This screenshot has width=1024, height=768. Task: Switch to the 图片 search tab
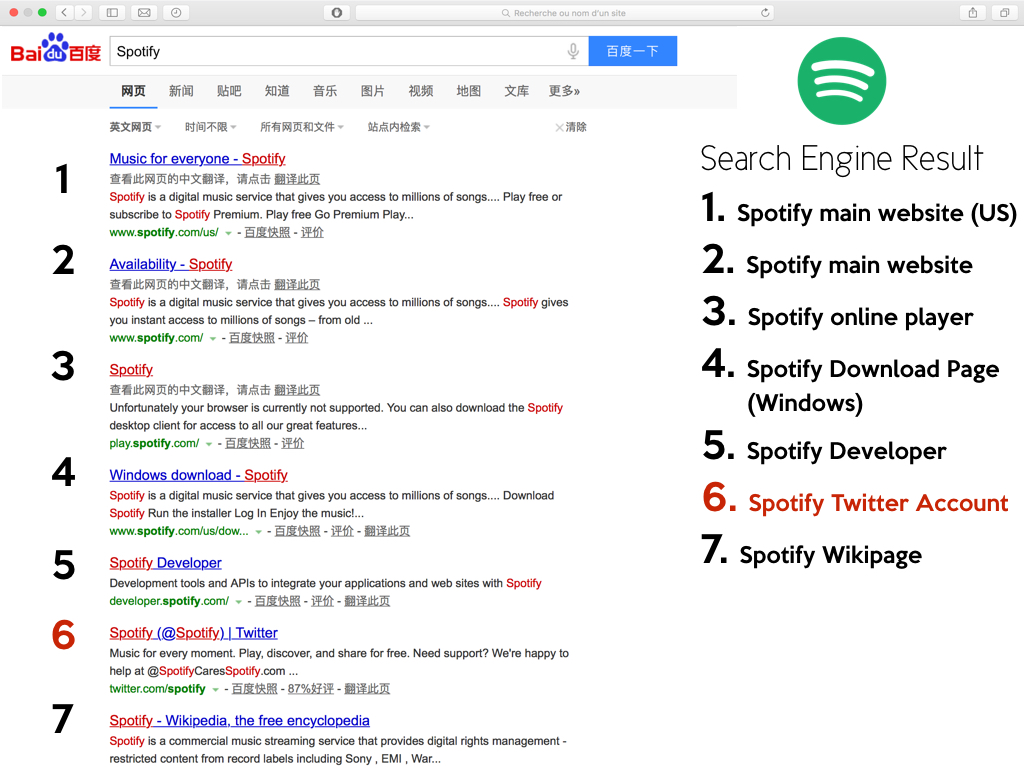pyautogui.click(x=372, y=90)
